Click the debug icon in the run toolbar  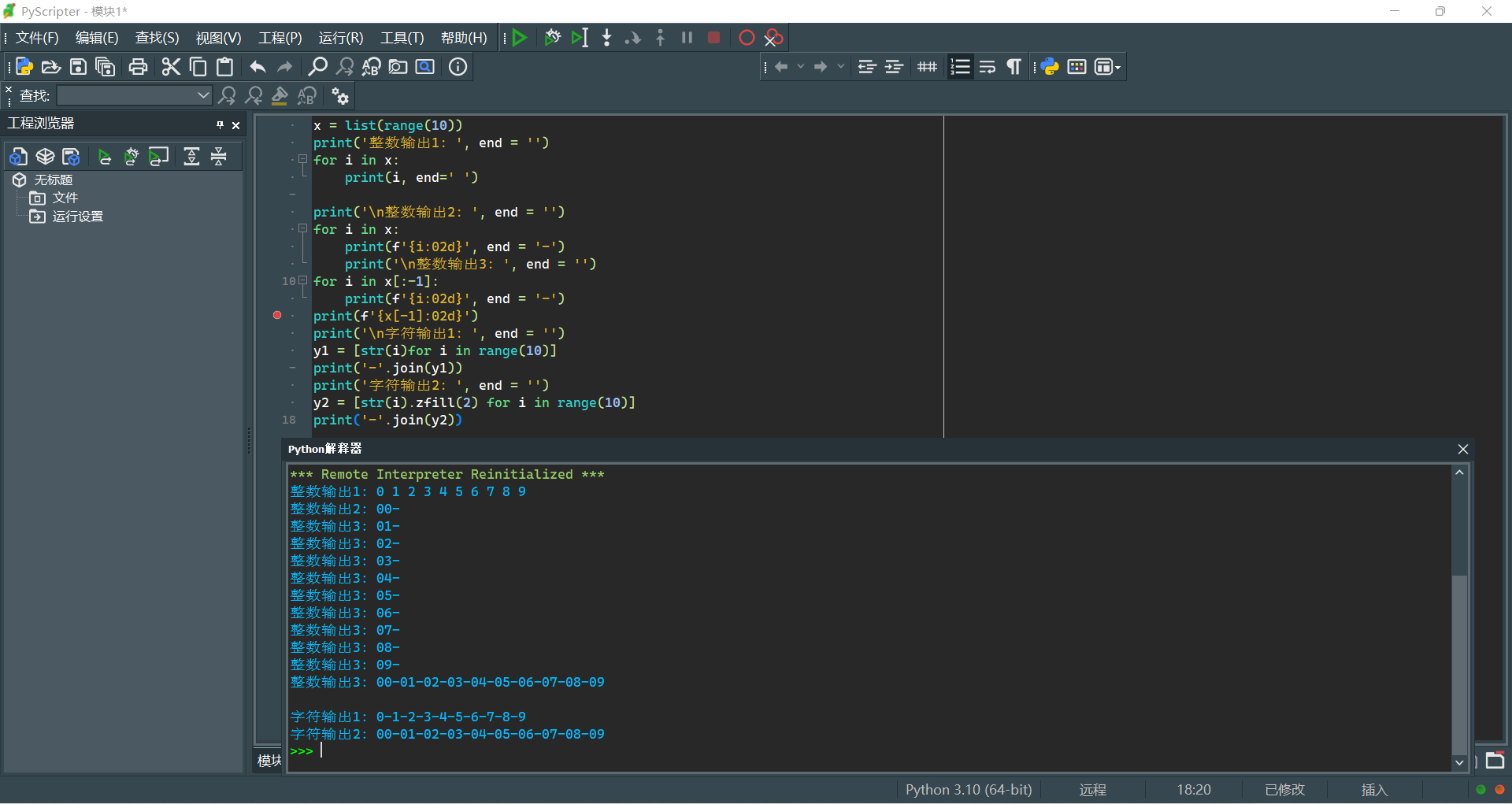(x=552, y=38)
